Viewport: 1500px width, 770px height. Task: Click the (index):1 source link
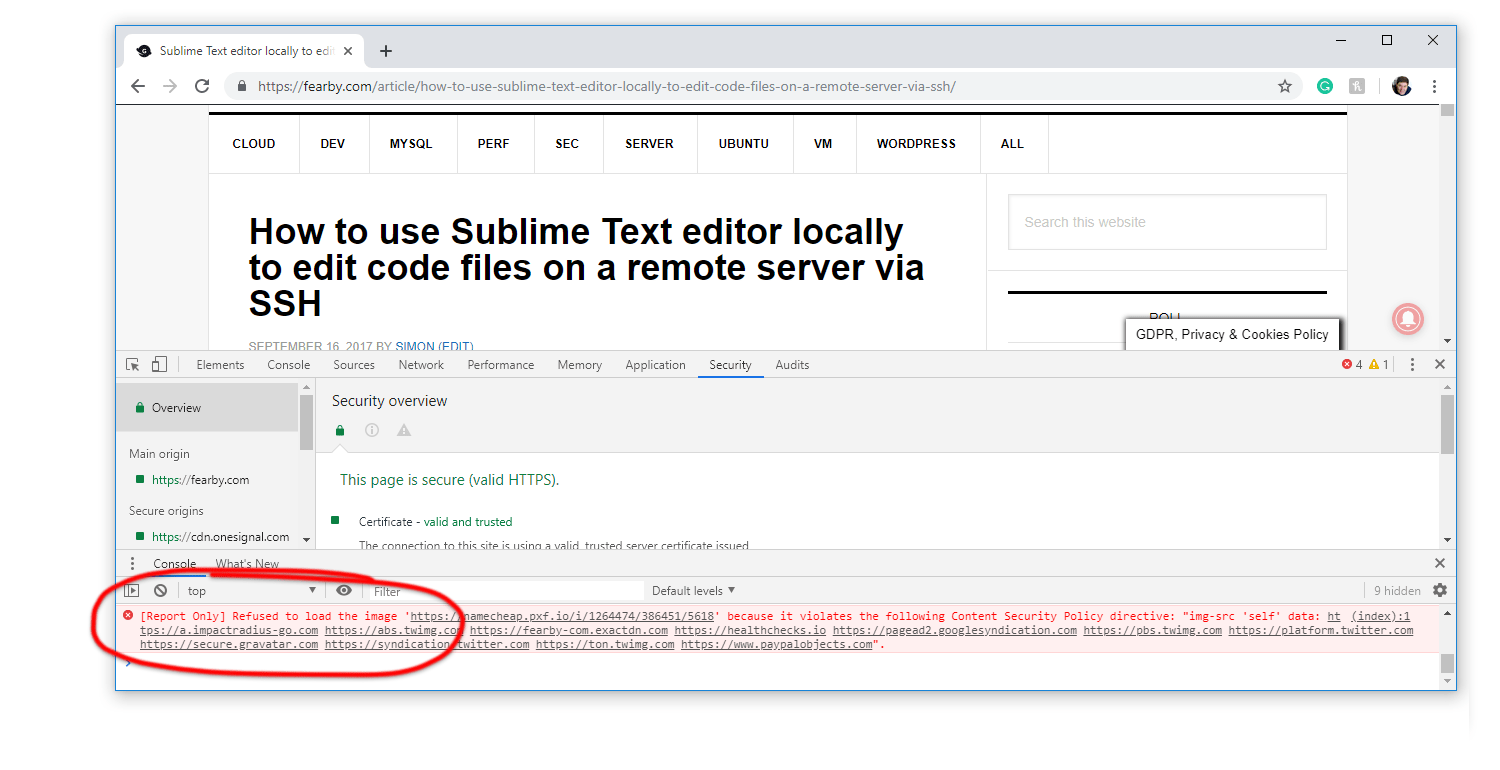point(1380,617)
